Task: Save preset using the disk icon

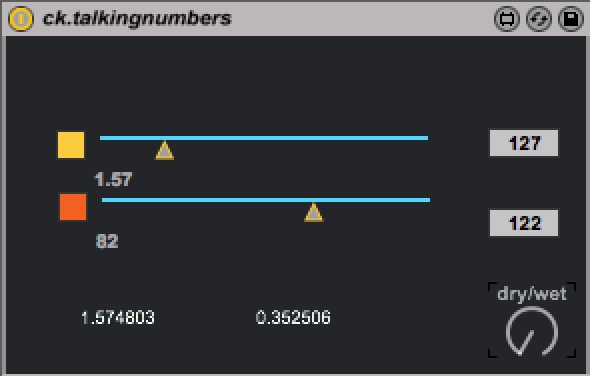Action: 570,18
